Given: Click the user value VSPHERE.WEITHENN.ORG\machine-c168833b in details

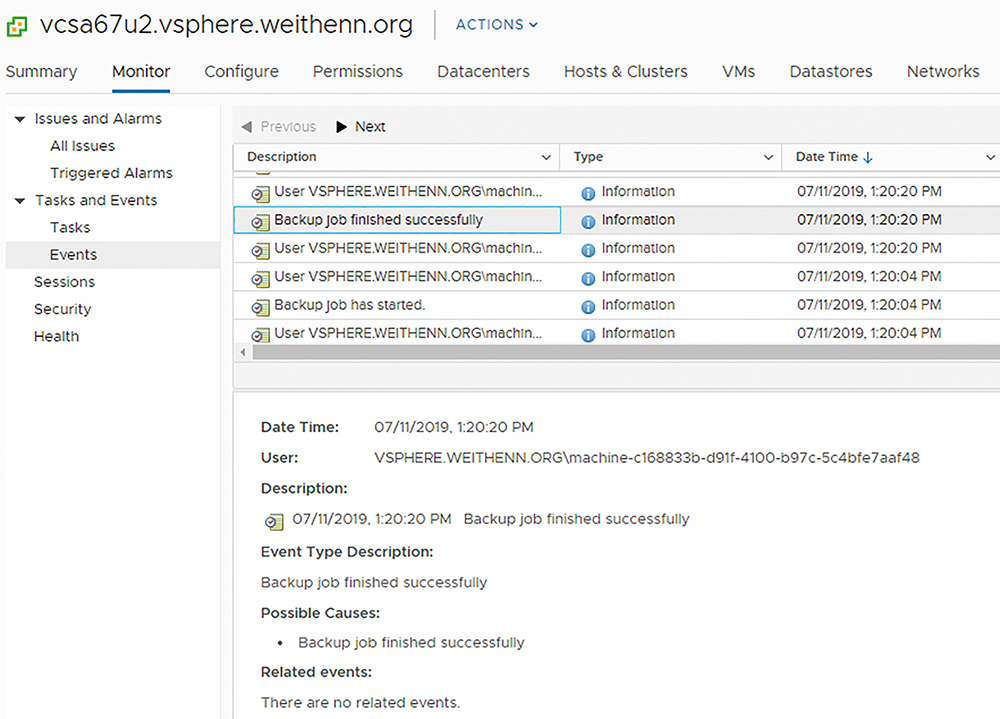Looking at the screenshot, I should (x=647, y=458).
